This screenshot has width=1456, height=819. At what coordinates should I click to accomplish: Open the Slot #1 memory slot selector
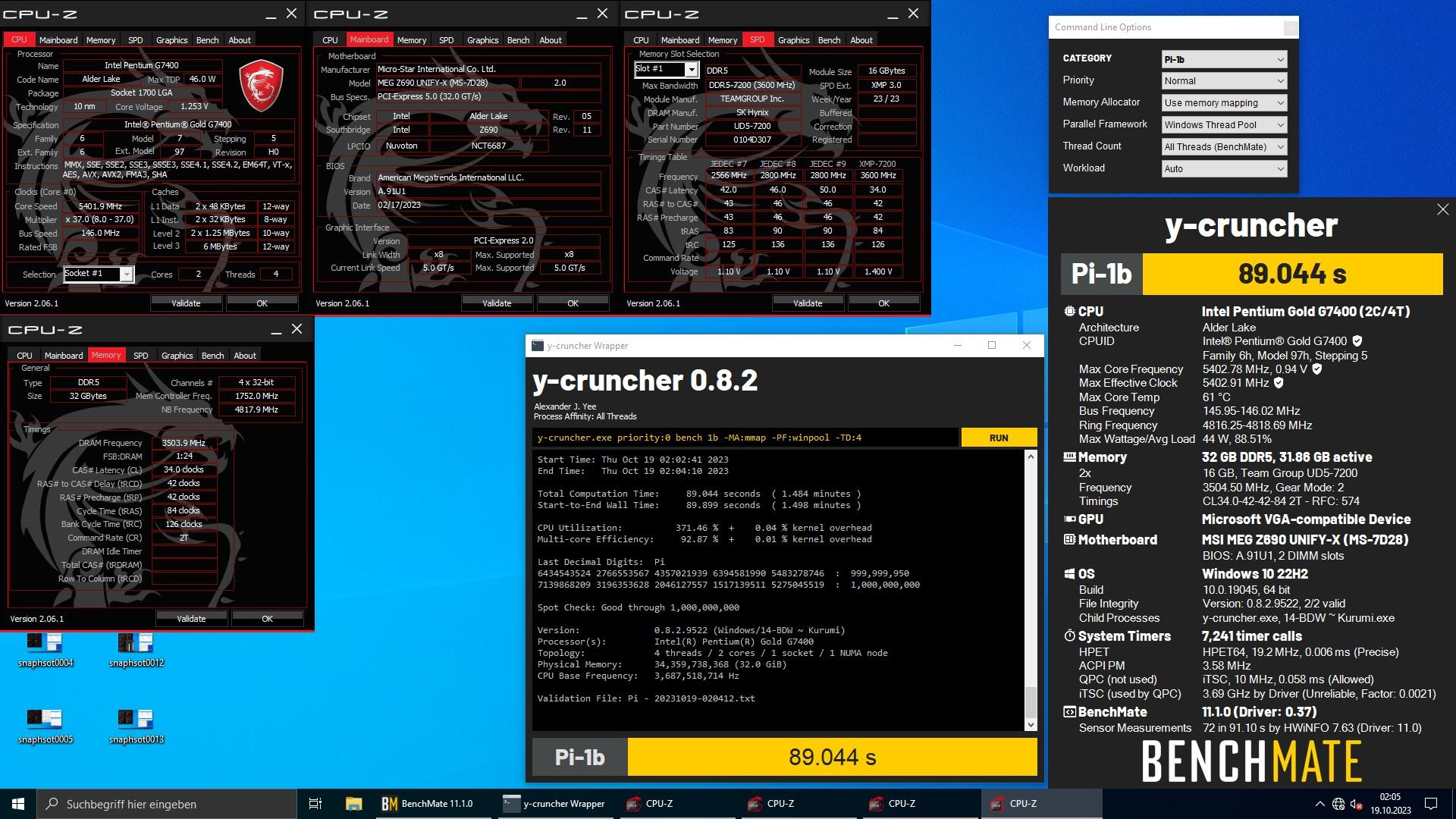click(x=666, y=69)
